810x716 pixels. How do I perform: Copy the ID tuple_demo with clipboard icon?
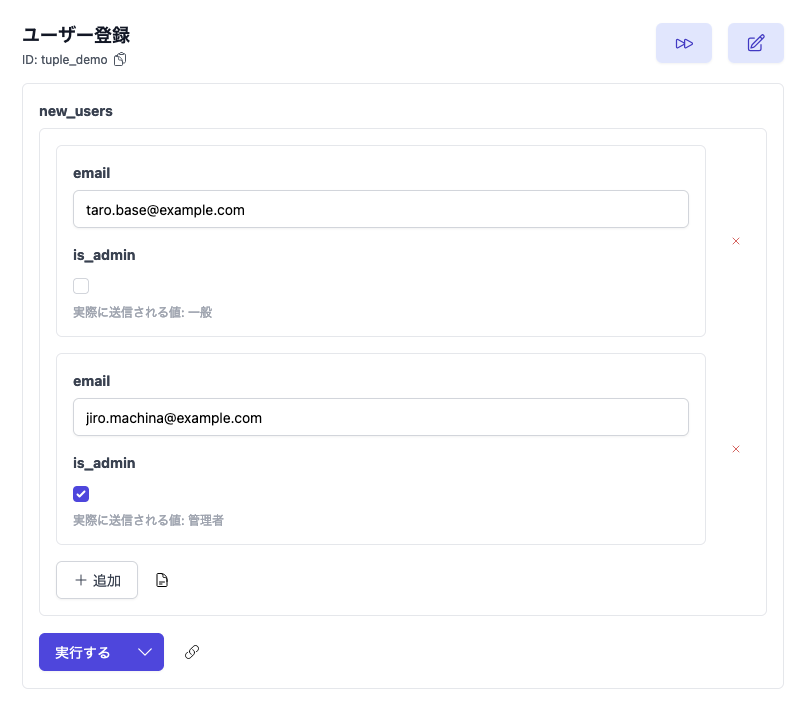tap(120, 60)
